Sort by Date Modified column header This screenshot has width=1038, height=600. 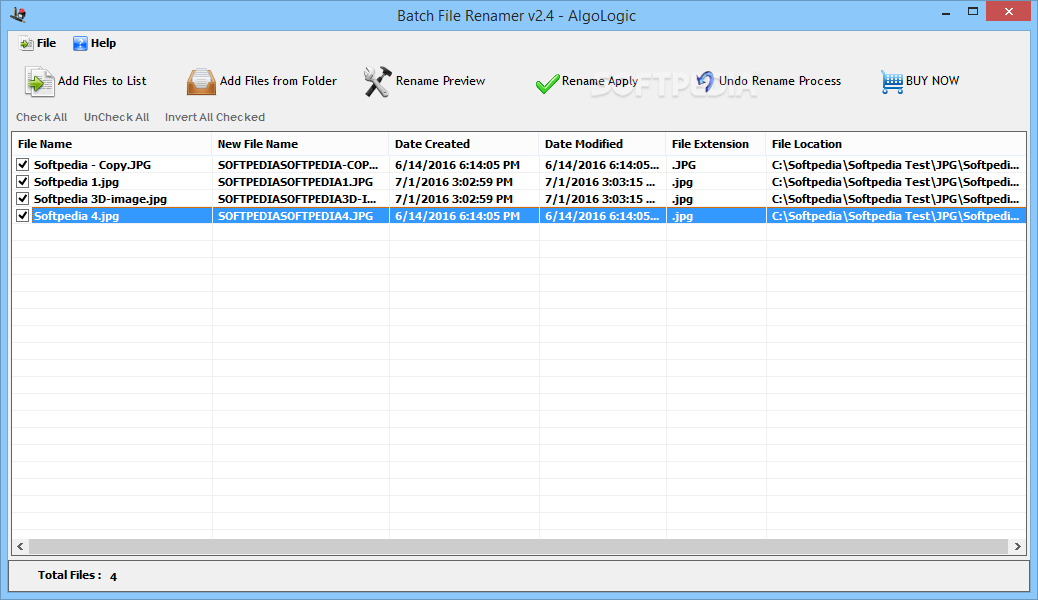click(x=602, y=144)
